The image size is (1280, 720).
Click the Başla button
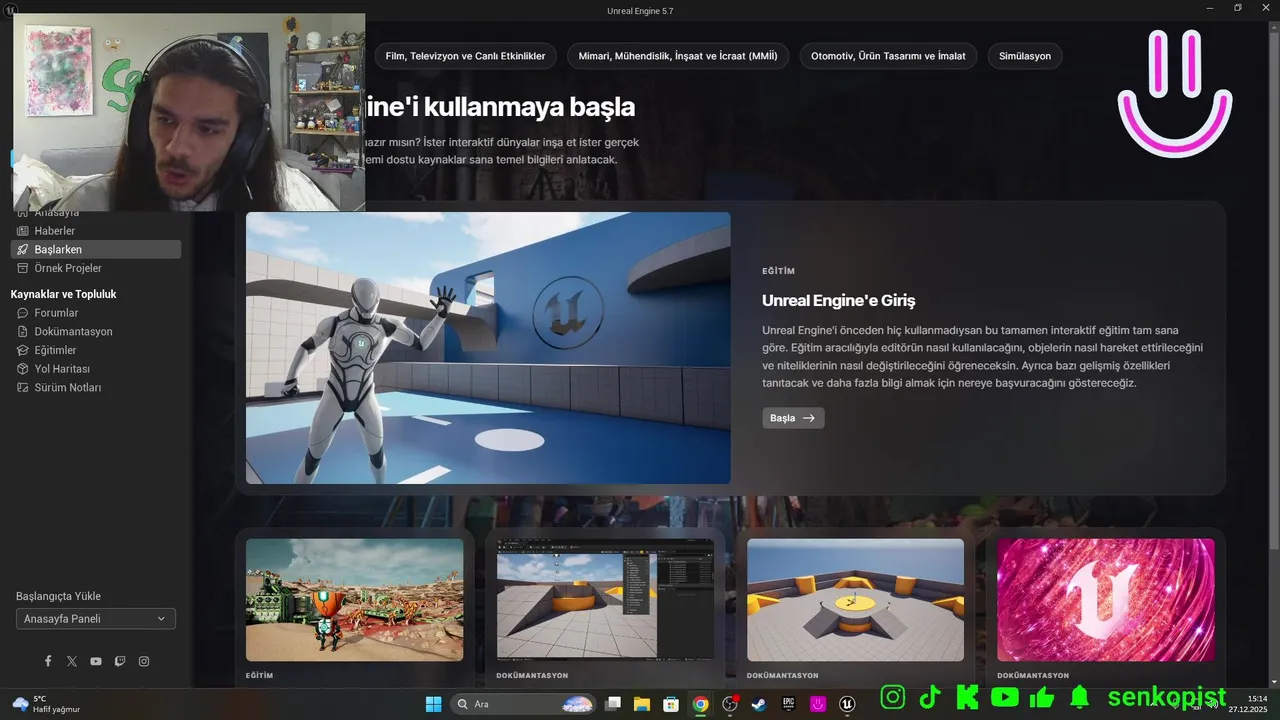(x=793, y=418)
